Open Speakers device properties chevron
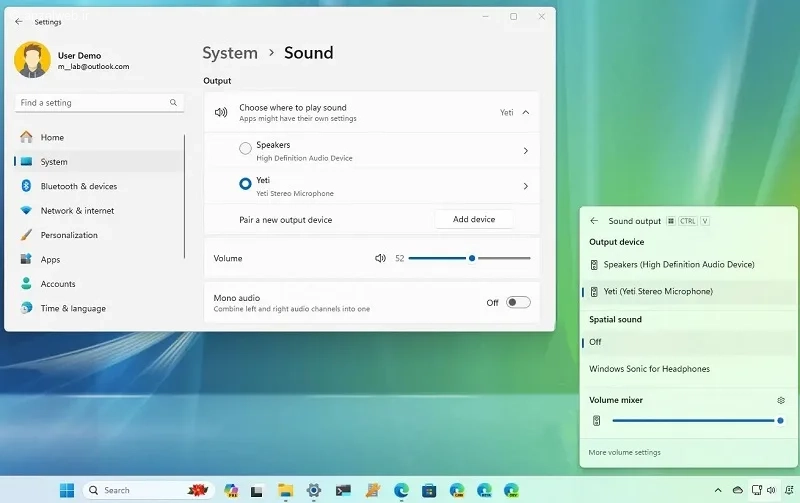 point(526,150)
